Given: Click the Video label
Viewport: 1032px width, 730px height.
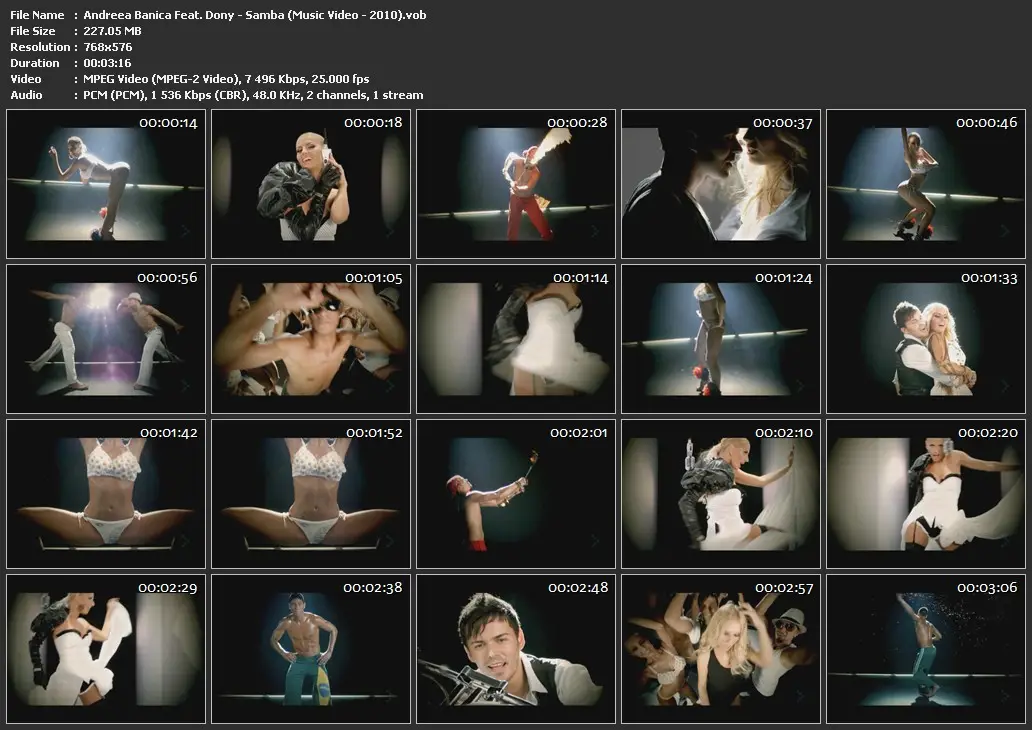Looking at the screenshot, I should (x=26, y=79).
